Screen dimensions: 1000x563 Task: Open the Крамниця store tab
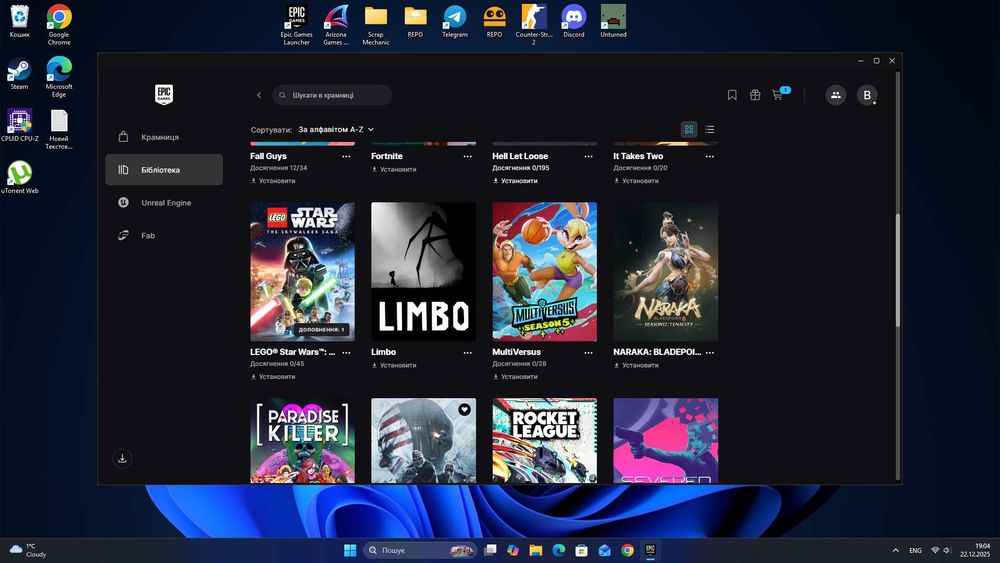click(164, 137)
